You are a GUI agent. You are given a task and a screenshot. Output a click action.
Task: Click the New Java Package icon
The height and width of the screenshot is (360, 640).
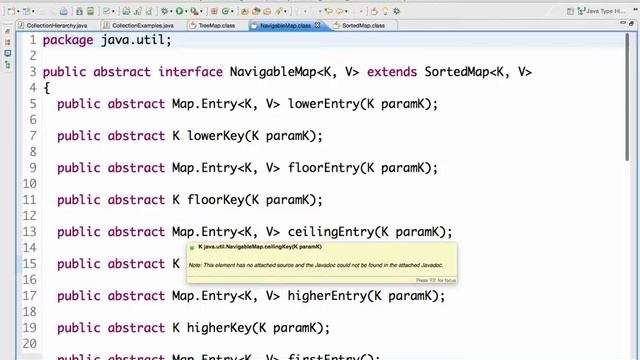point(214,11)
